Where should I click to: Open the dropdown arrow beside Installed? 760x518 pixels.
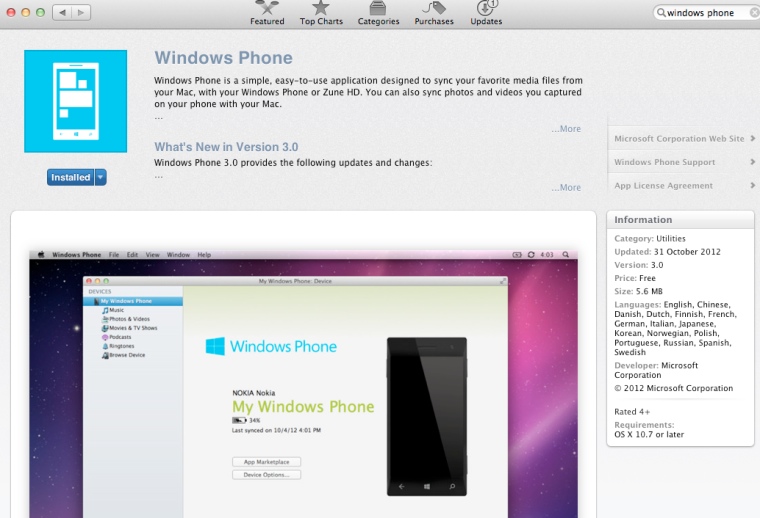pos(101,177)
